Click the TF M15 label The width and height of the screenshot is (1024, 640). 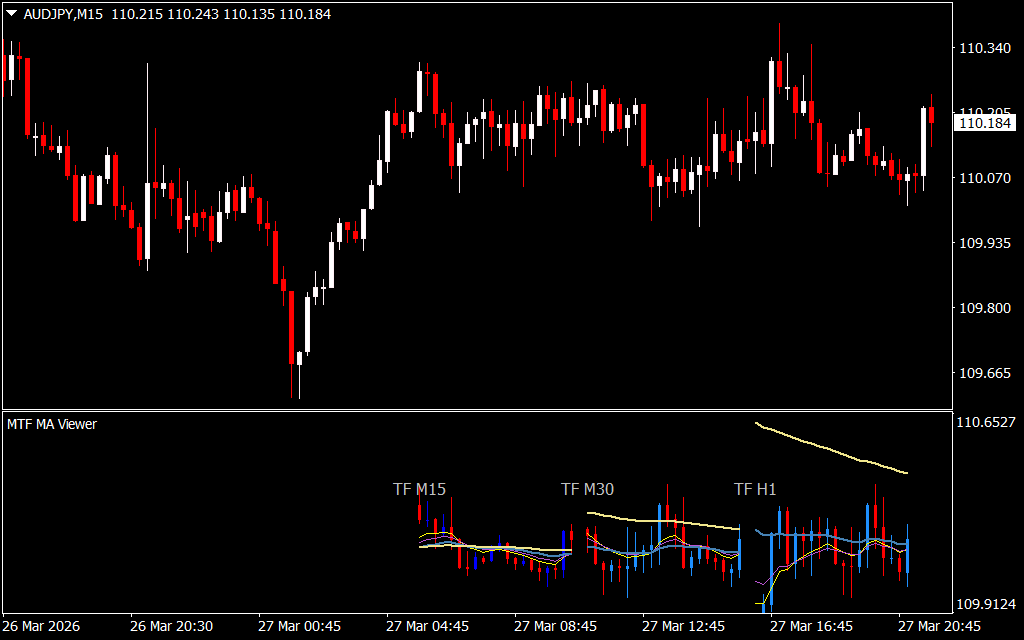[419, 489]
